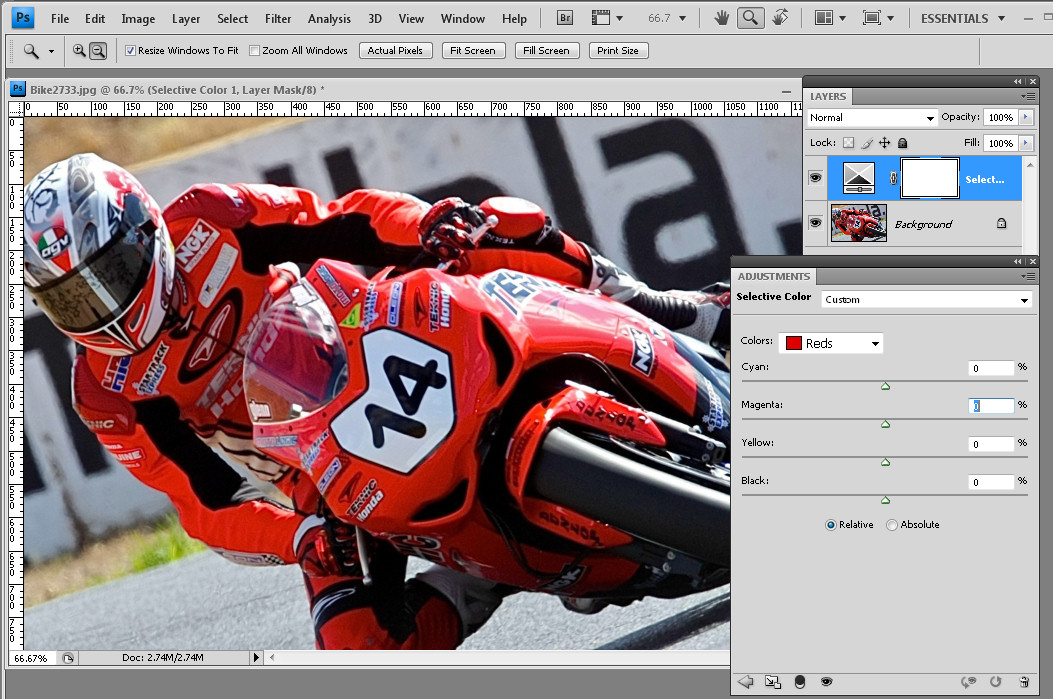Select the Zoom tool in application bar
The image size is (1053, 699).
point(750,18)
